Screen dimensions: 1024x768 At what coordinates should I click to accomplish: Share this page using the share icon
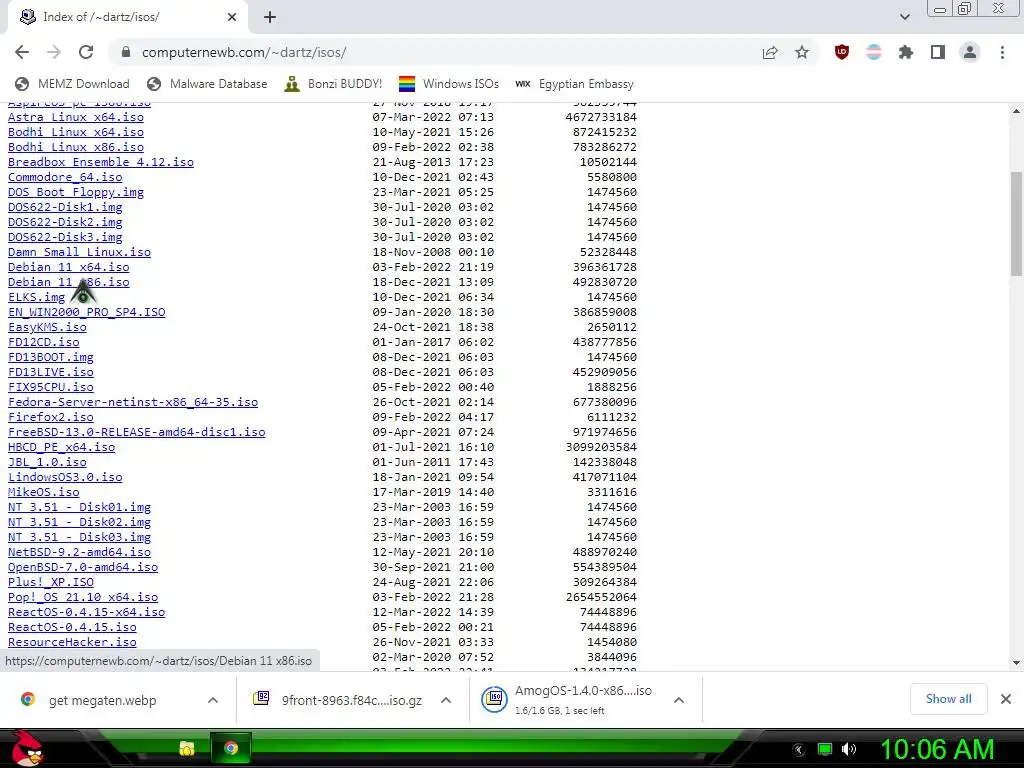click(770, 52)
